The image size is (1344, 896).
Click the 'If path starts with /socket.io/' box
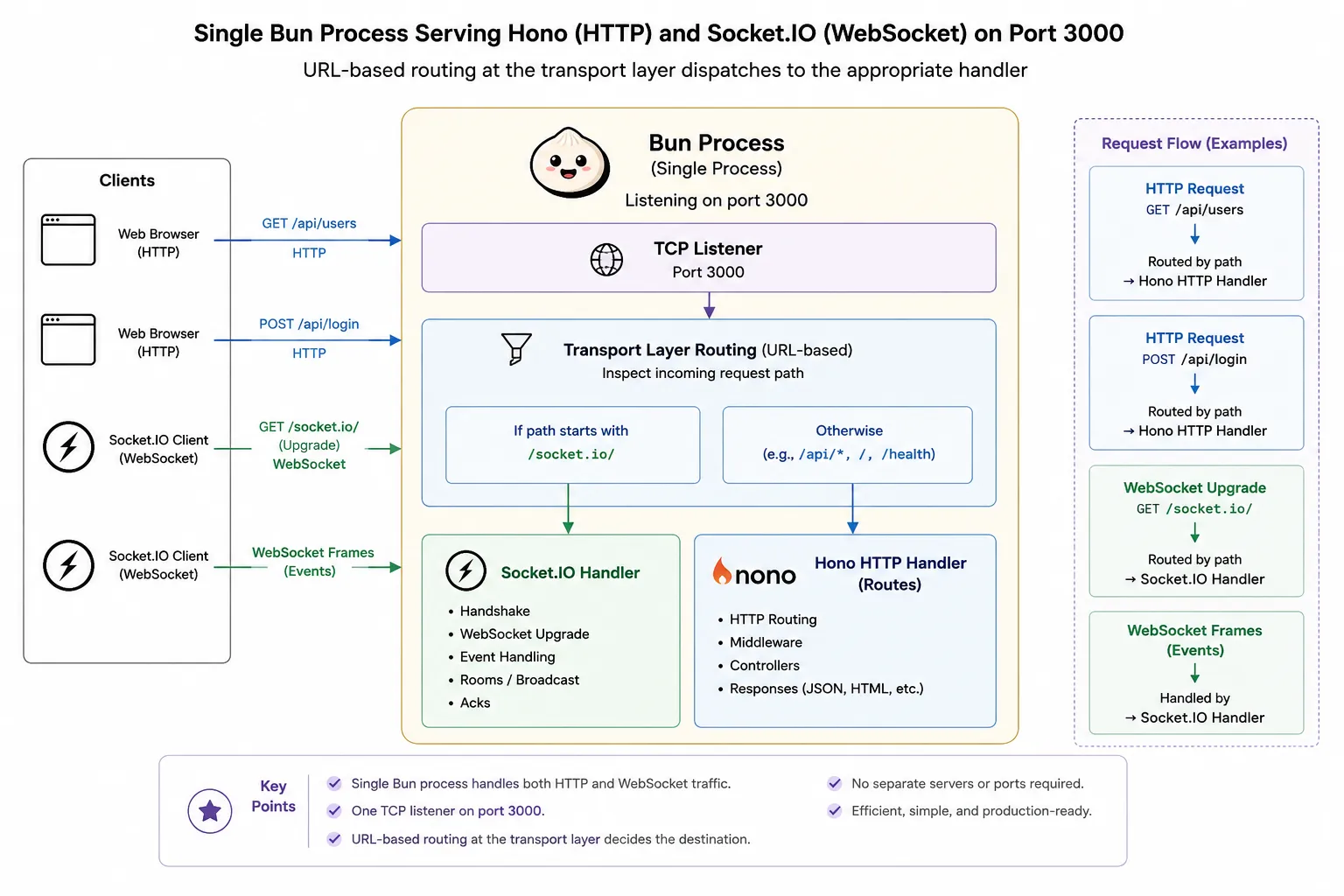click(x=572, y=444)
